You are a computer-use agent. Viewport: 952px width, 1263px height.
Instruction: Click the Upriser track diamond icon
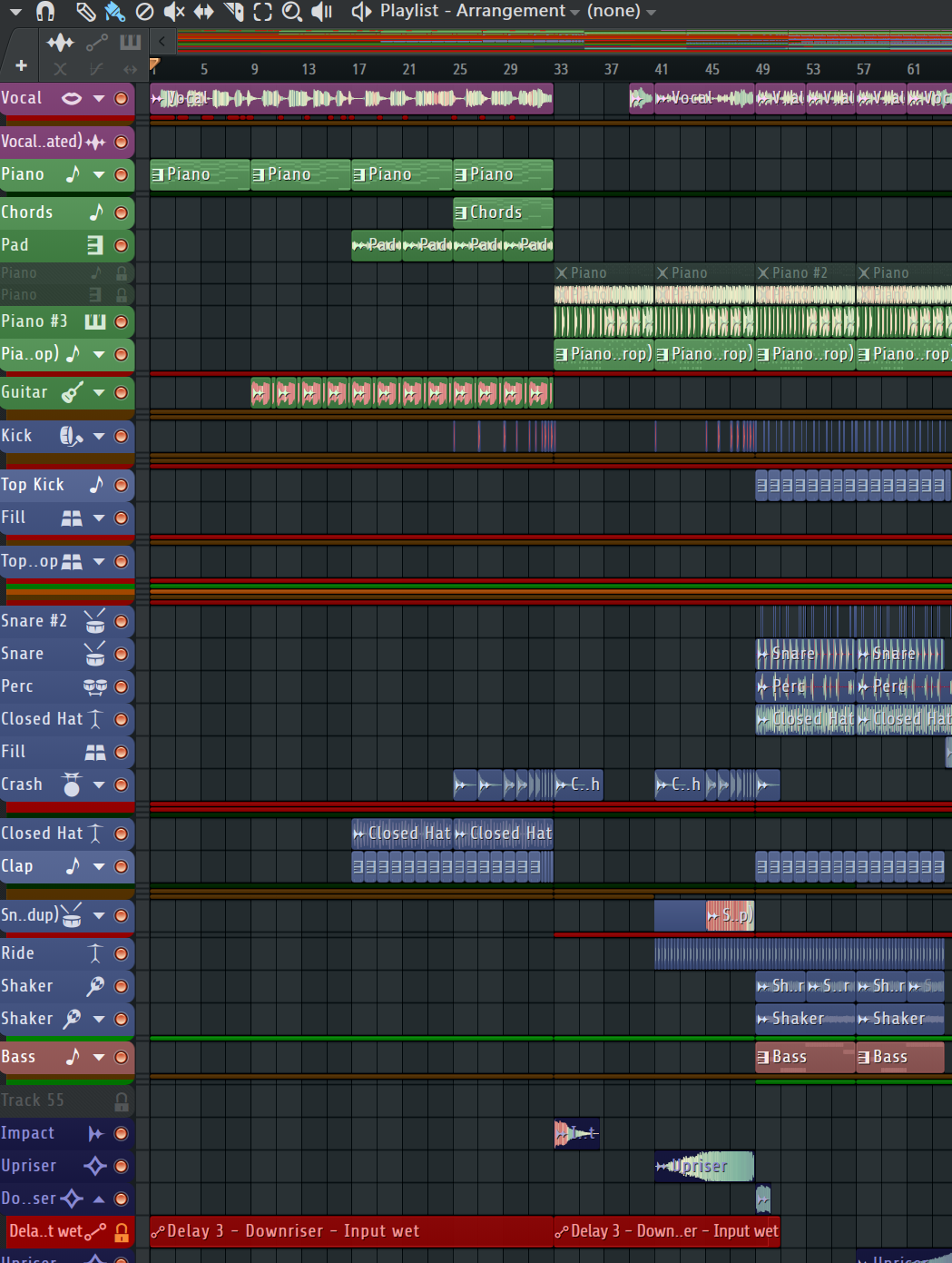(x=95, y=1166)
